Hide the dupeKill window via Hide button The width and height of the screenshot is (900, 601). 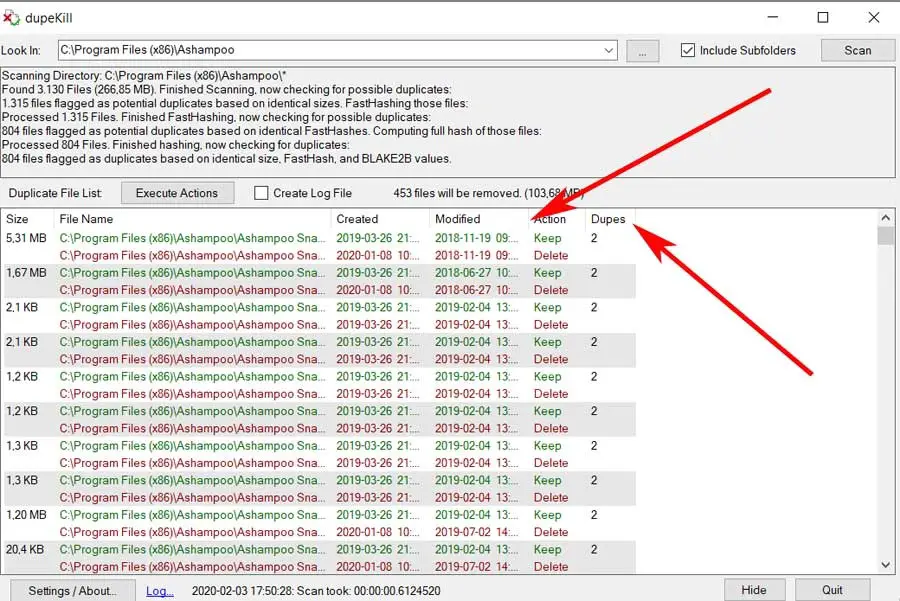click(x=753, y=590)
